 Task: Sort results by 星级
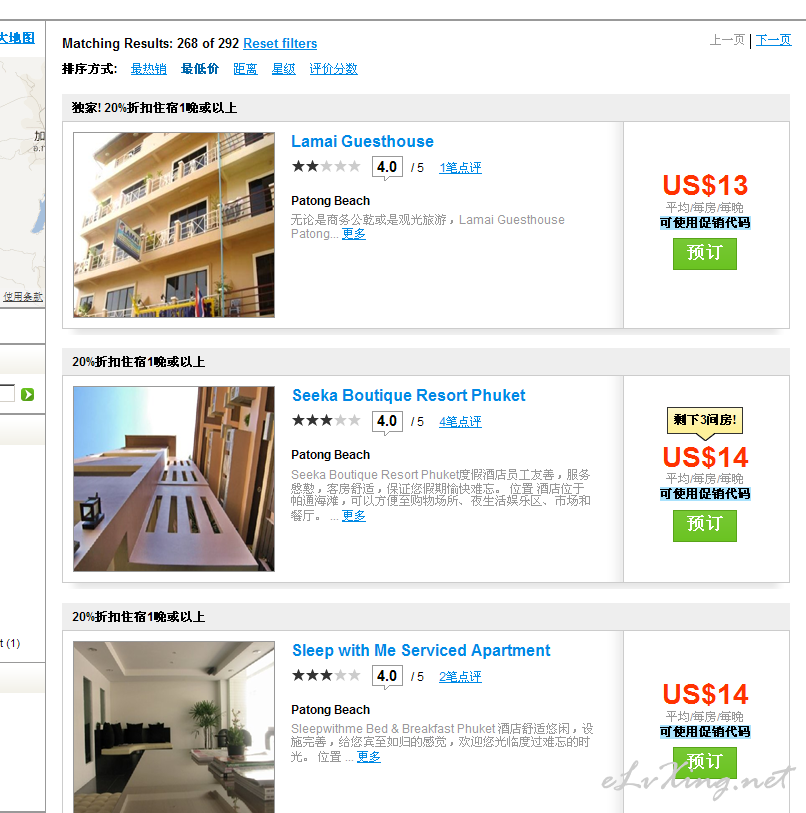(x=284, y=69)
